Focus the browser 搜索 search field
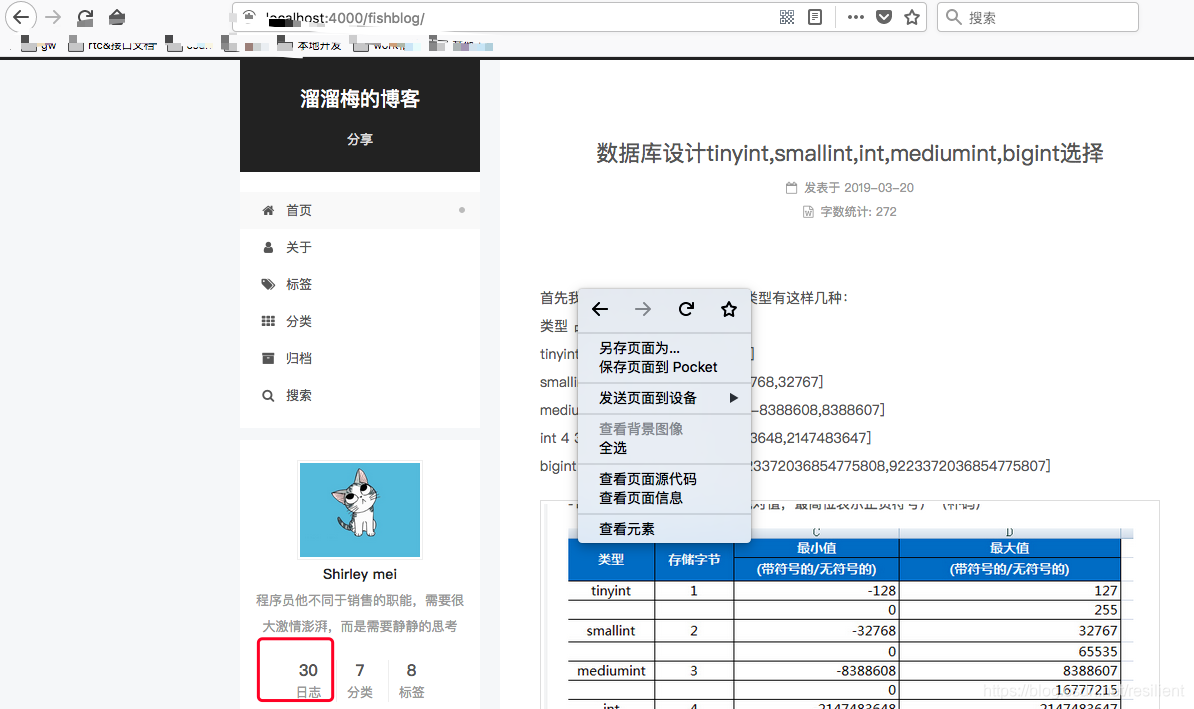This screenshot has height=709, width=1194. (1038, 17)
